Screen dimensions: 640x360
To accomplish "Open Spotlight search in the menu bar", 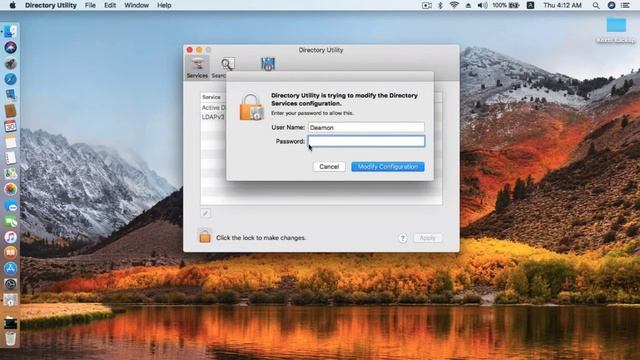I will click(596, 5).
